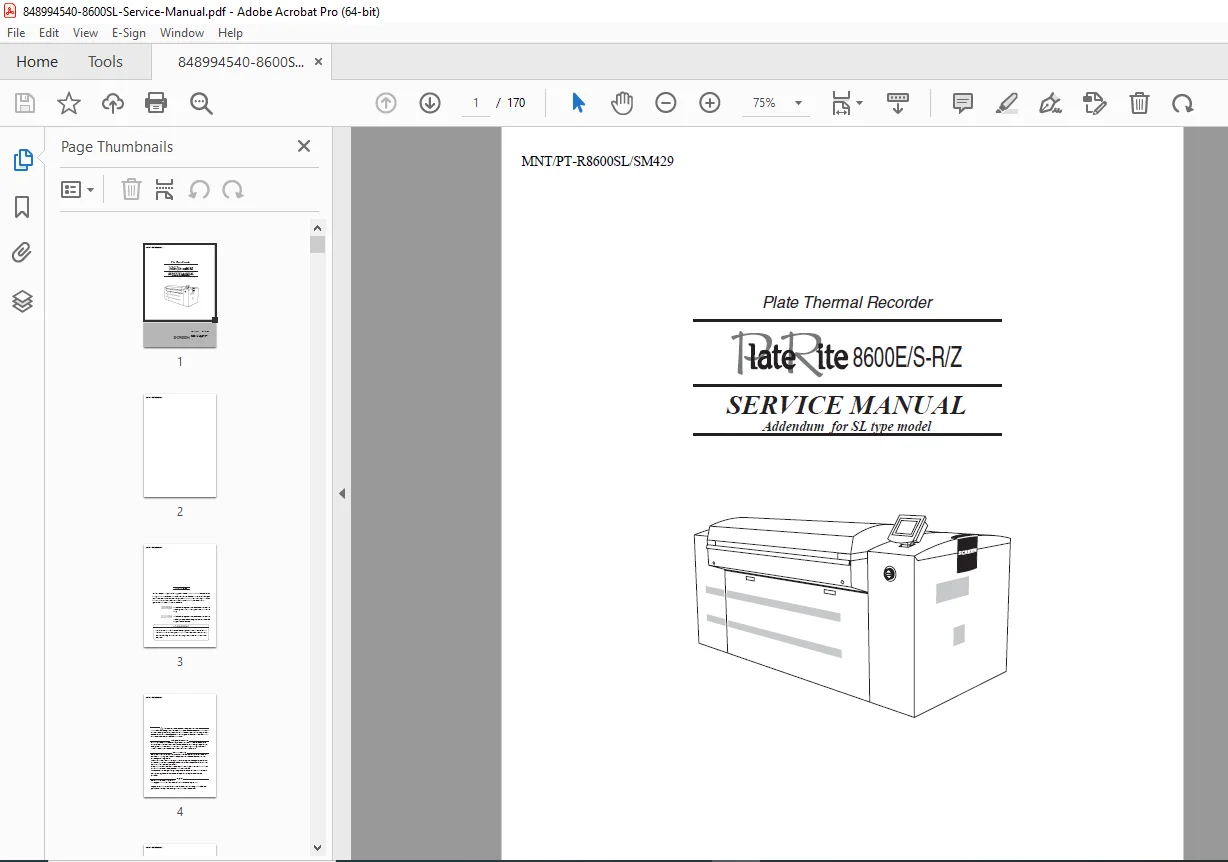
Task: Select page 2 thumbnail
Action: [x=180, y=445]
